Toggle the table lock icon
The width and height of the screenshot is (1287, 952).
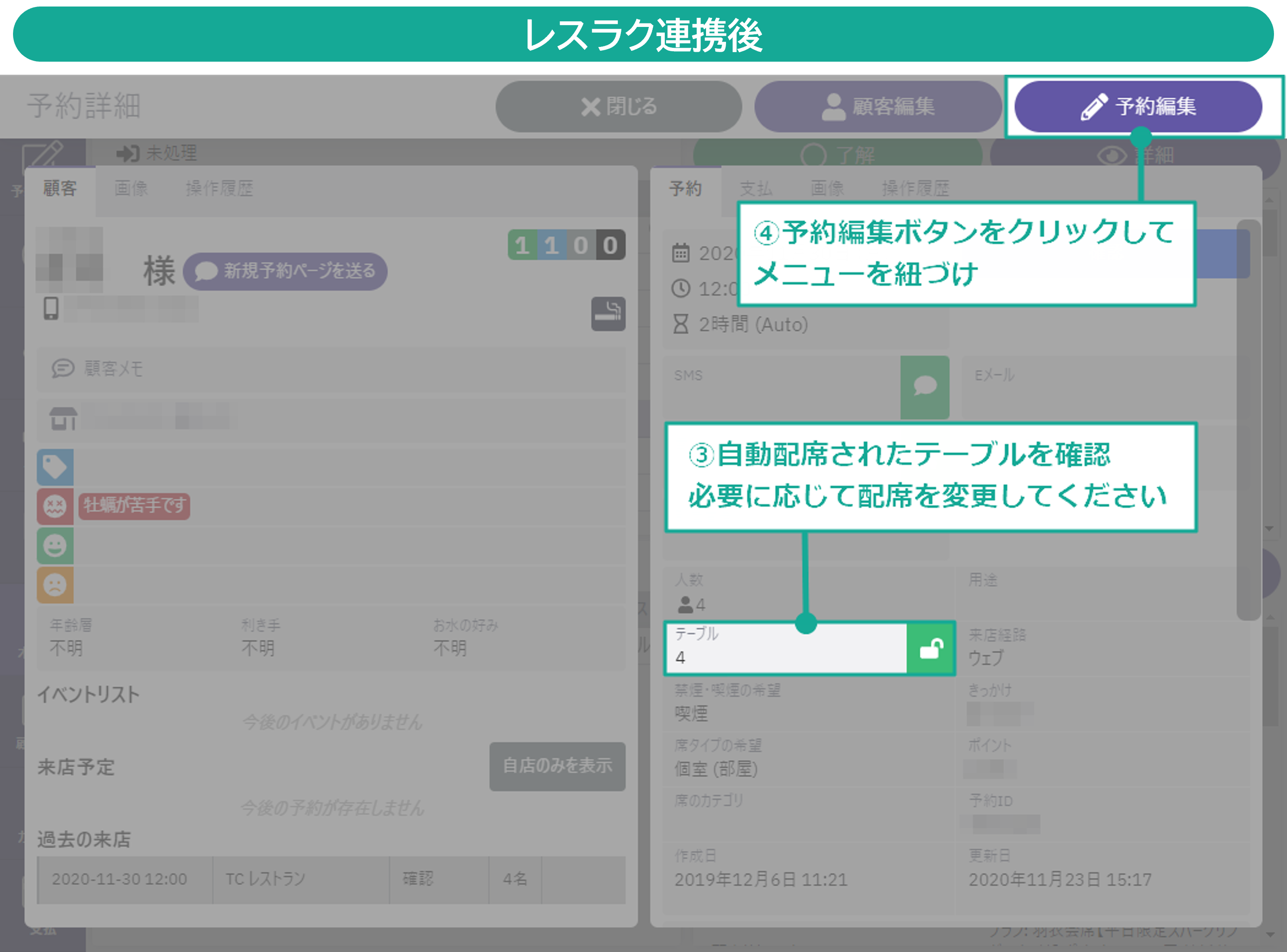(x=931, y=648)
